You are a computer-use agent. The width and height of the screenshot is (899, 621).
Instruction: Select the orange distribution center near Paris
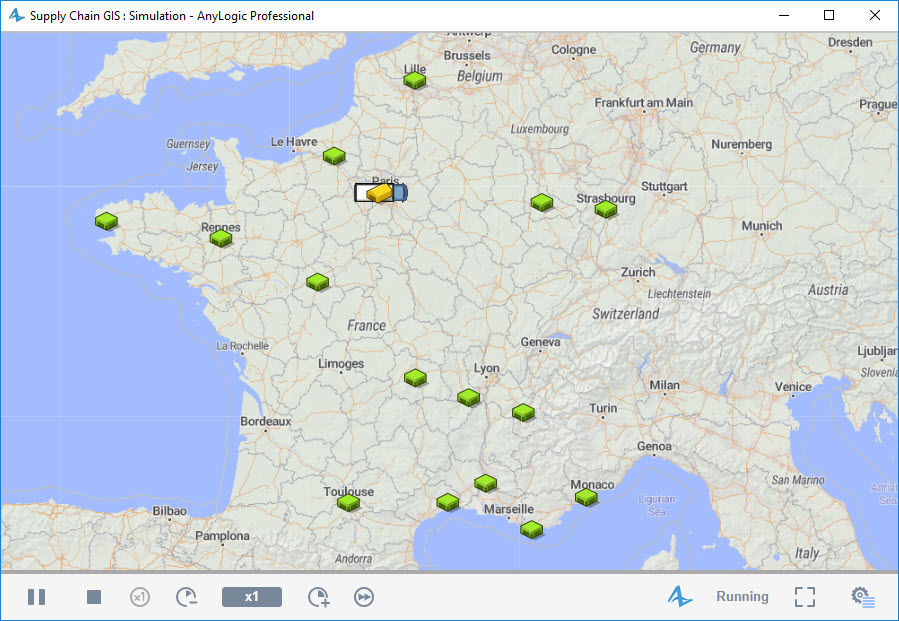pyautogui.click(x=380, y=191)
